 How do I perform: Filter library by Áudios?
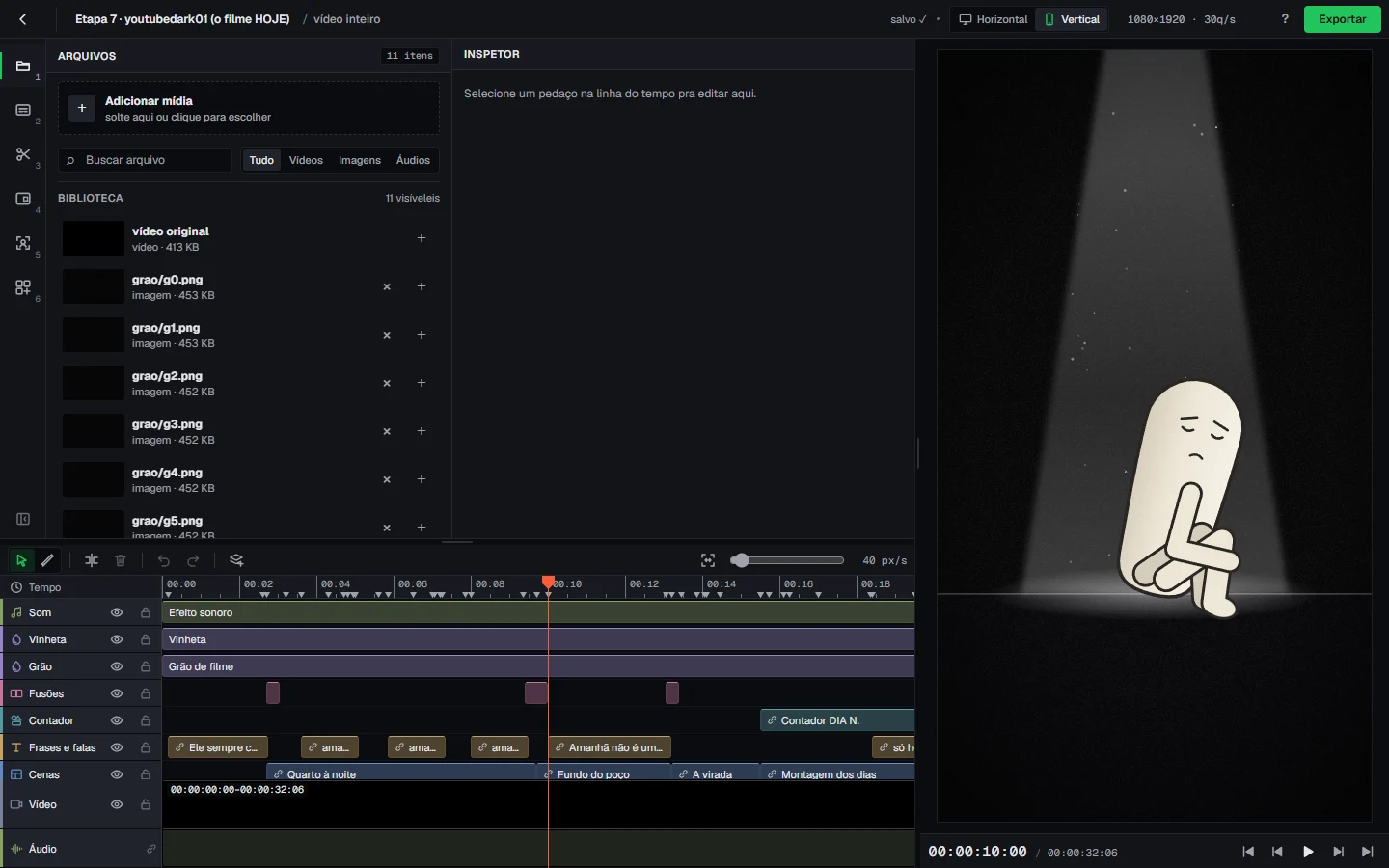(x=413, y=160)
